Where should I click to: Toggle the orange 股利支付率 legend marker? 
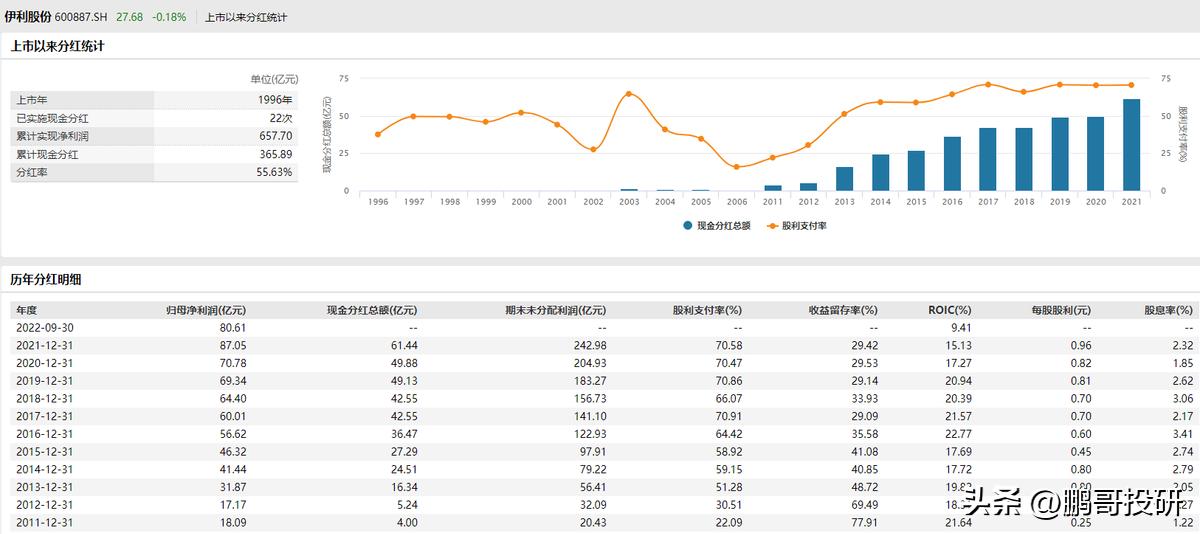click(772, 226)
